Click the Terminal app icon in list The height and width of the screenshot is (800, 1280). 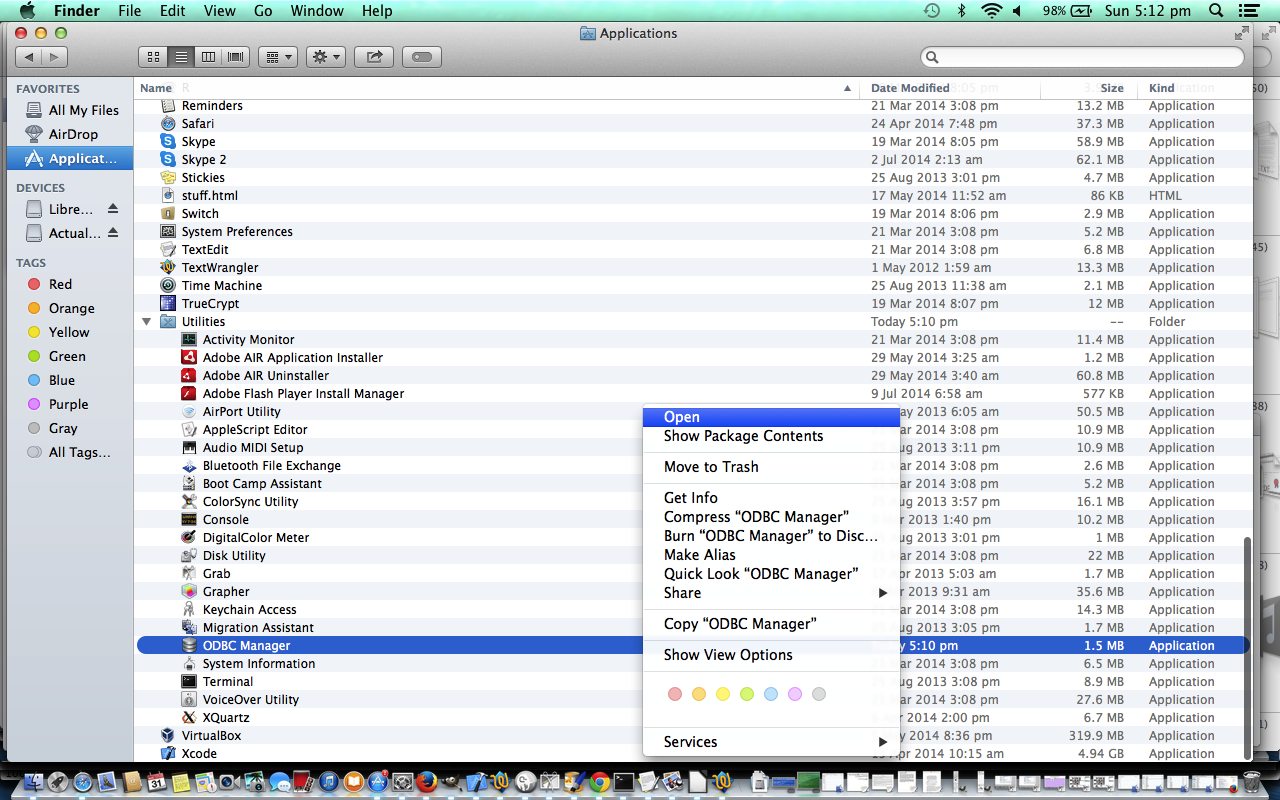[x=189, y=681]
